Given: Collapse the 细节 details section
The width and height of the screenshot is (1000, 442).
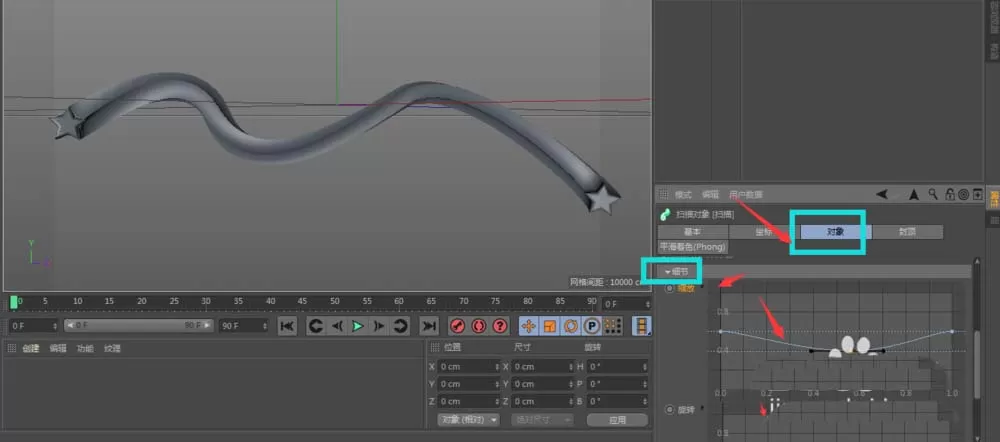Looking at the screenshot, I should pyautogui.click(x=677, y=271).
